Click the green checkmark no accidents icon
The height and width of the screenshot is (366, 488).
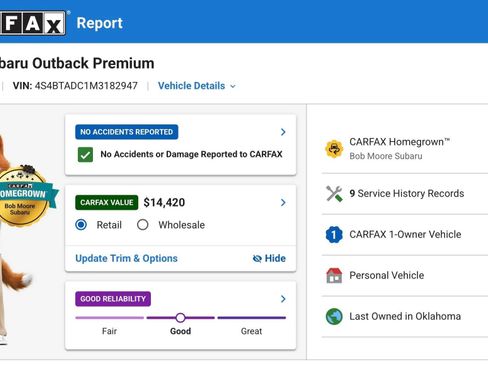[85, 154]
